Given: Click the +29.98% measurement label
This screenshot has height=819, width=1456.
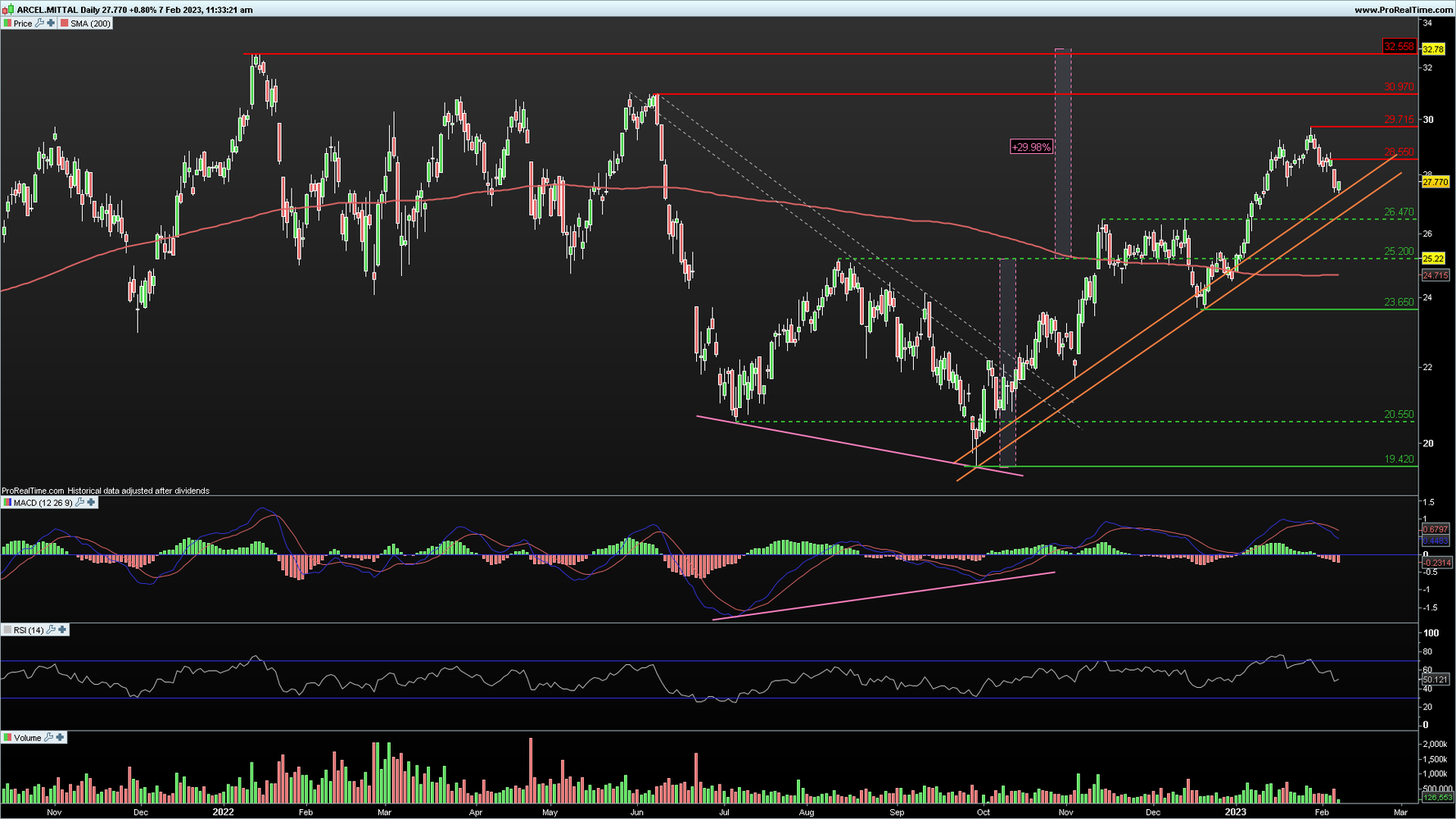Looking at the screenshot, I should coord(1031,147).
